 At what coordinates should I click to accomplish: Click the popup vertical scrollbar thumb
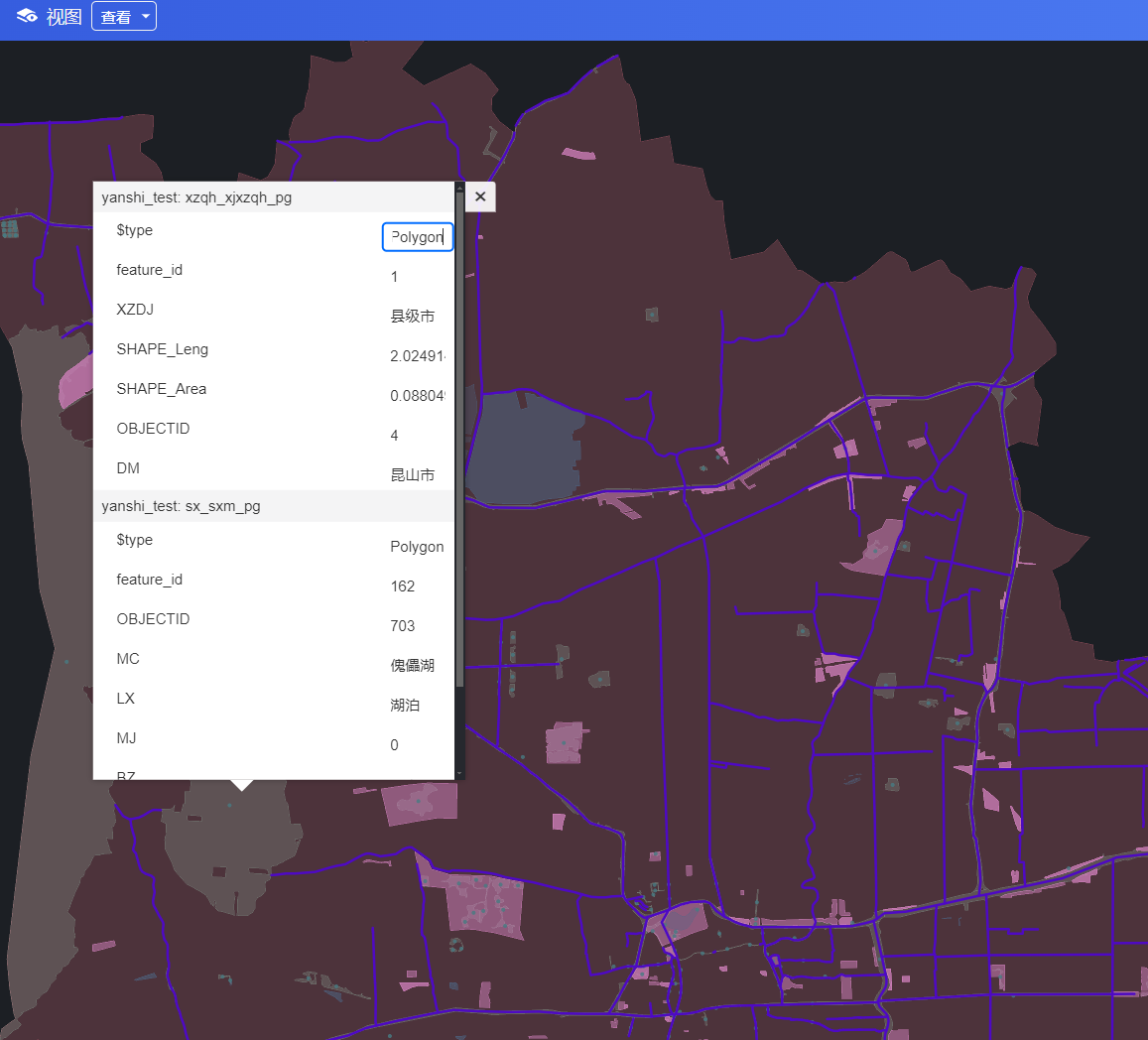(459, 437)
